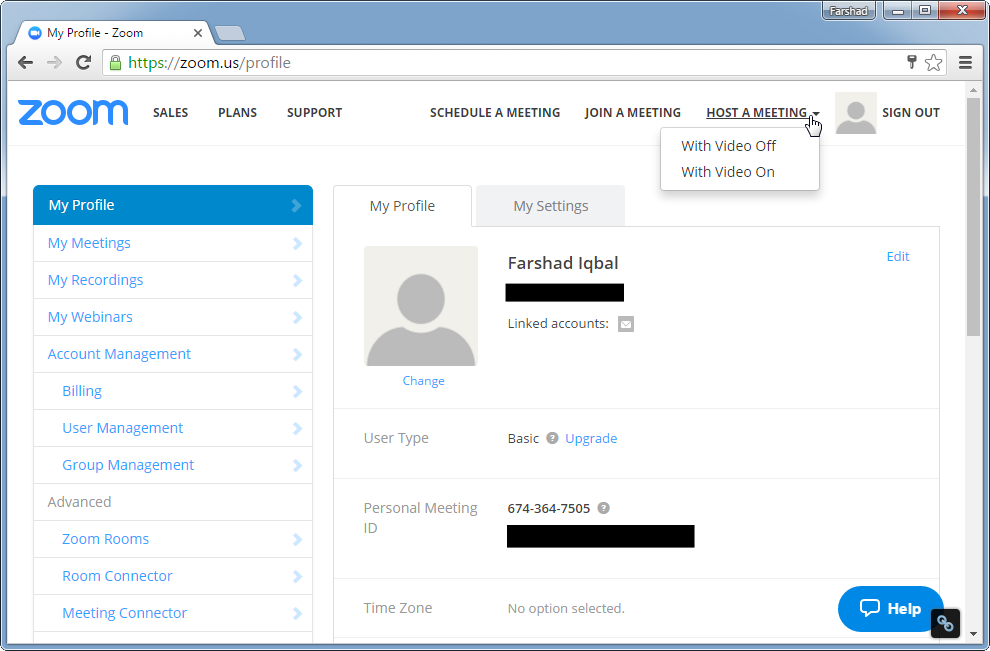
Task: Reload the page with refresh icon
Action: pos(84,63)
